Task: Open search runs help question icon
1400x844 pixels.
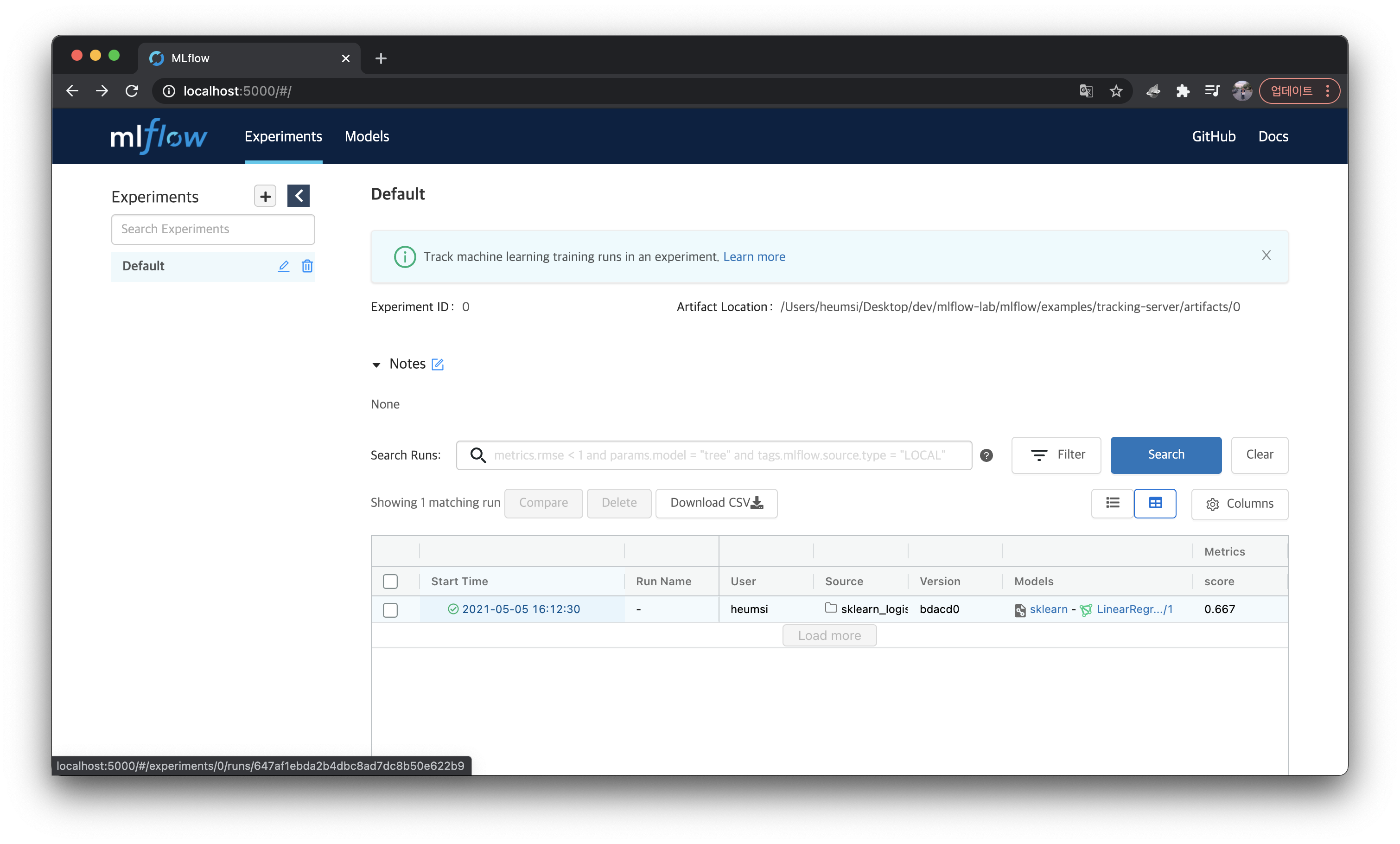Action: (x=986, y=455)
